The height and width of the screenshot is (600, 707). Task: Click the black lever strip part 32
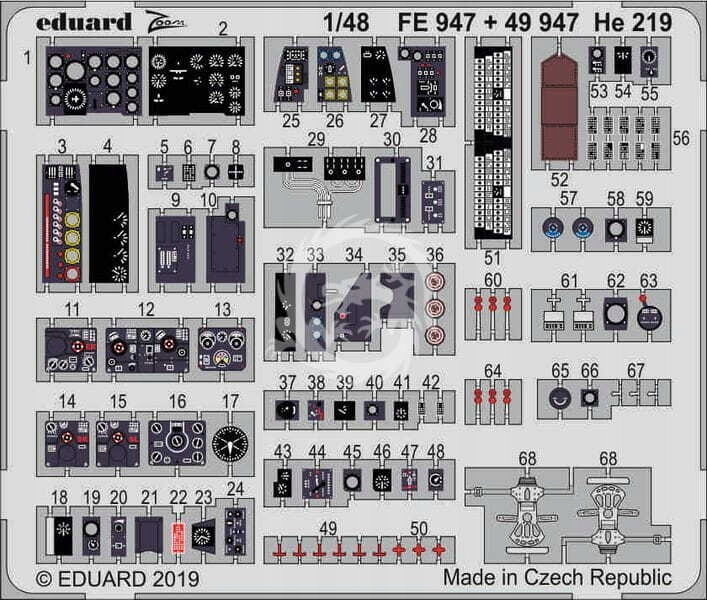pos(285,311)
